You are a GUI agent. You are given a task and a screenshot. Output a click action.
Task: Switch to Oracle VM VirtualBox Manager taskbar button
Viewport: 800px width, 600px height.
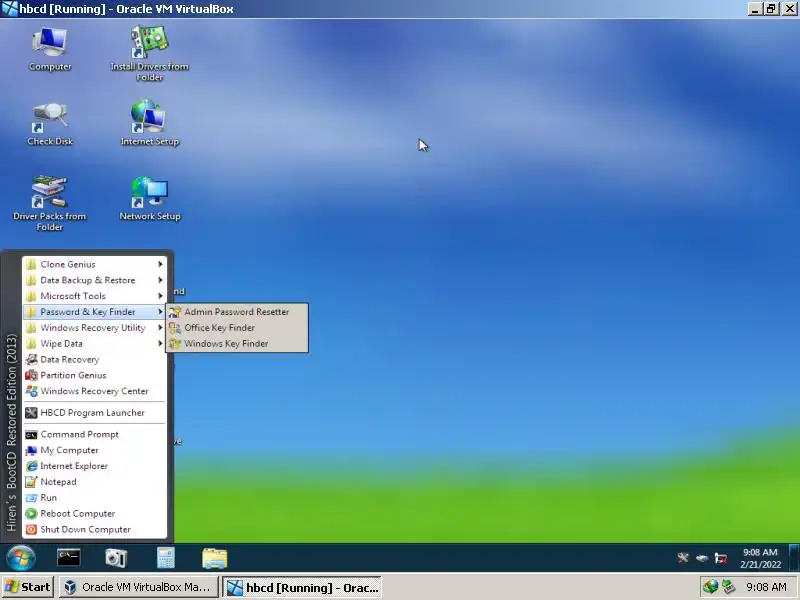click(138, 587)
